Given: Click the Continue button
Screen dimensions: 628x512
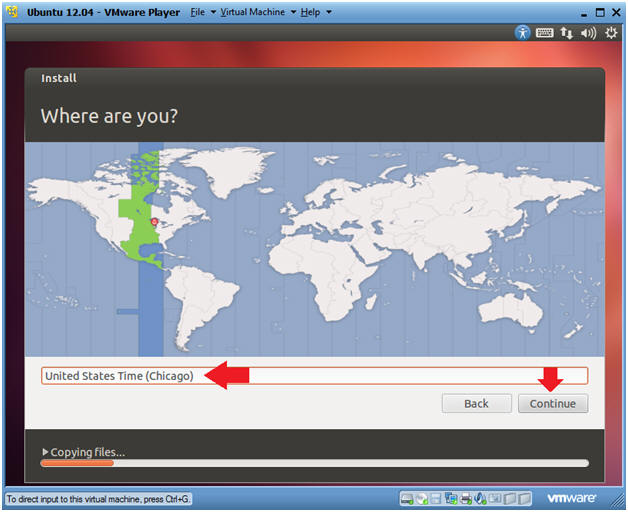Looking at the screenshot, I should point(553,403).
